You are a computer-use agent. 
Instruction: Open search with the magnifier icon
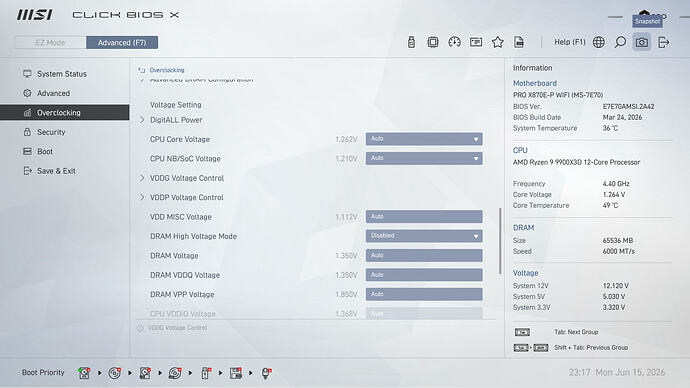pos(620,42)
